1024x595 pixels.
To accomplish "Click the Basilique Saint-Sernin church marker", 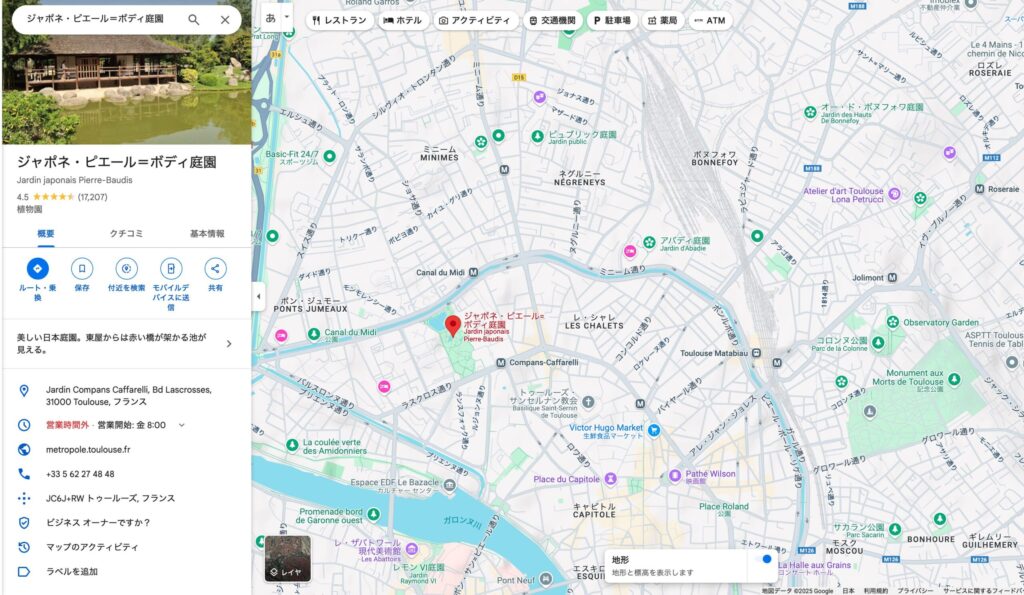I will [x=588, y=402].
